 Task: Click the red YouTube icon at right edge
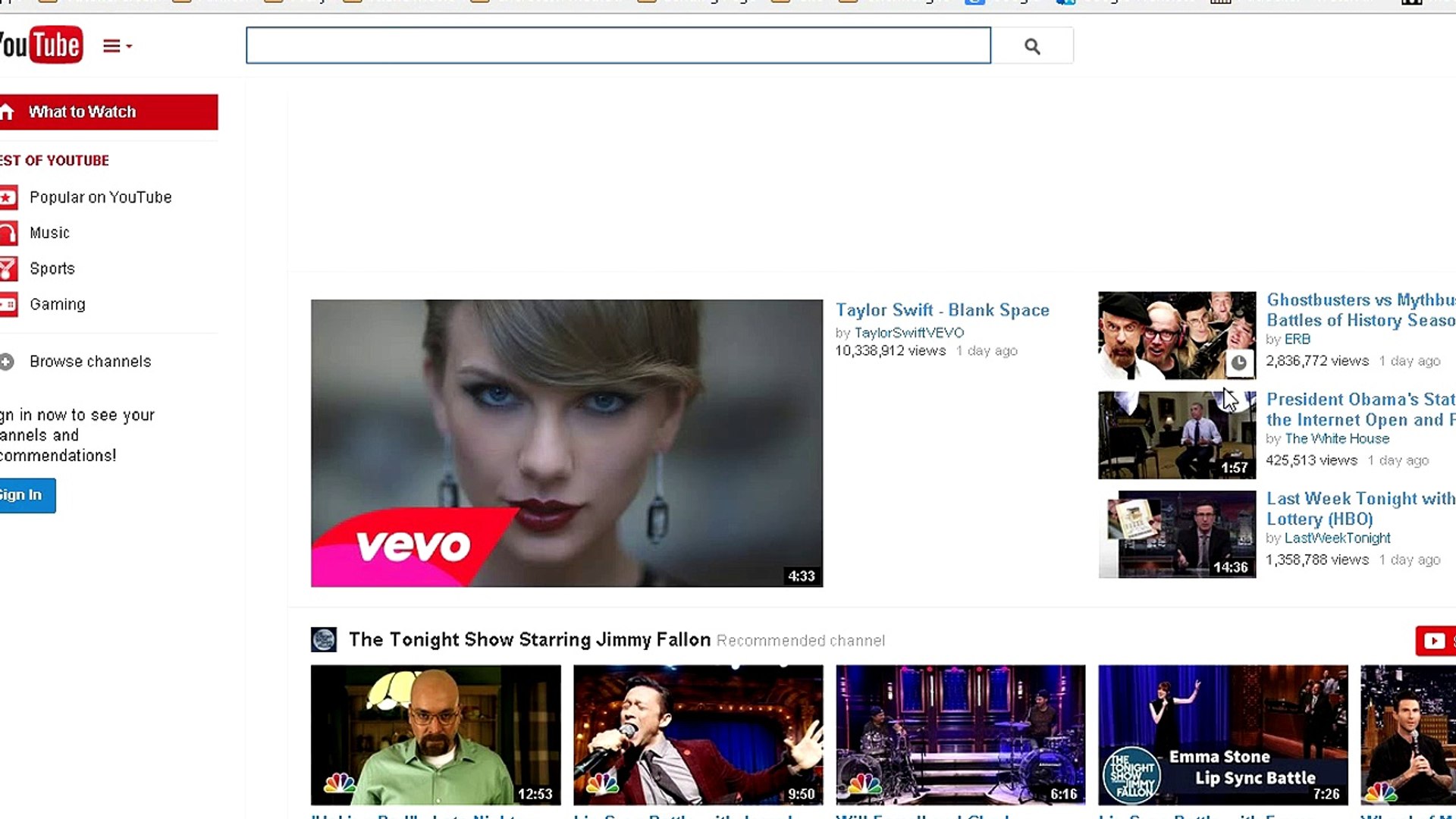(1434, 641)
